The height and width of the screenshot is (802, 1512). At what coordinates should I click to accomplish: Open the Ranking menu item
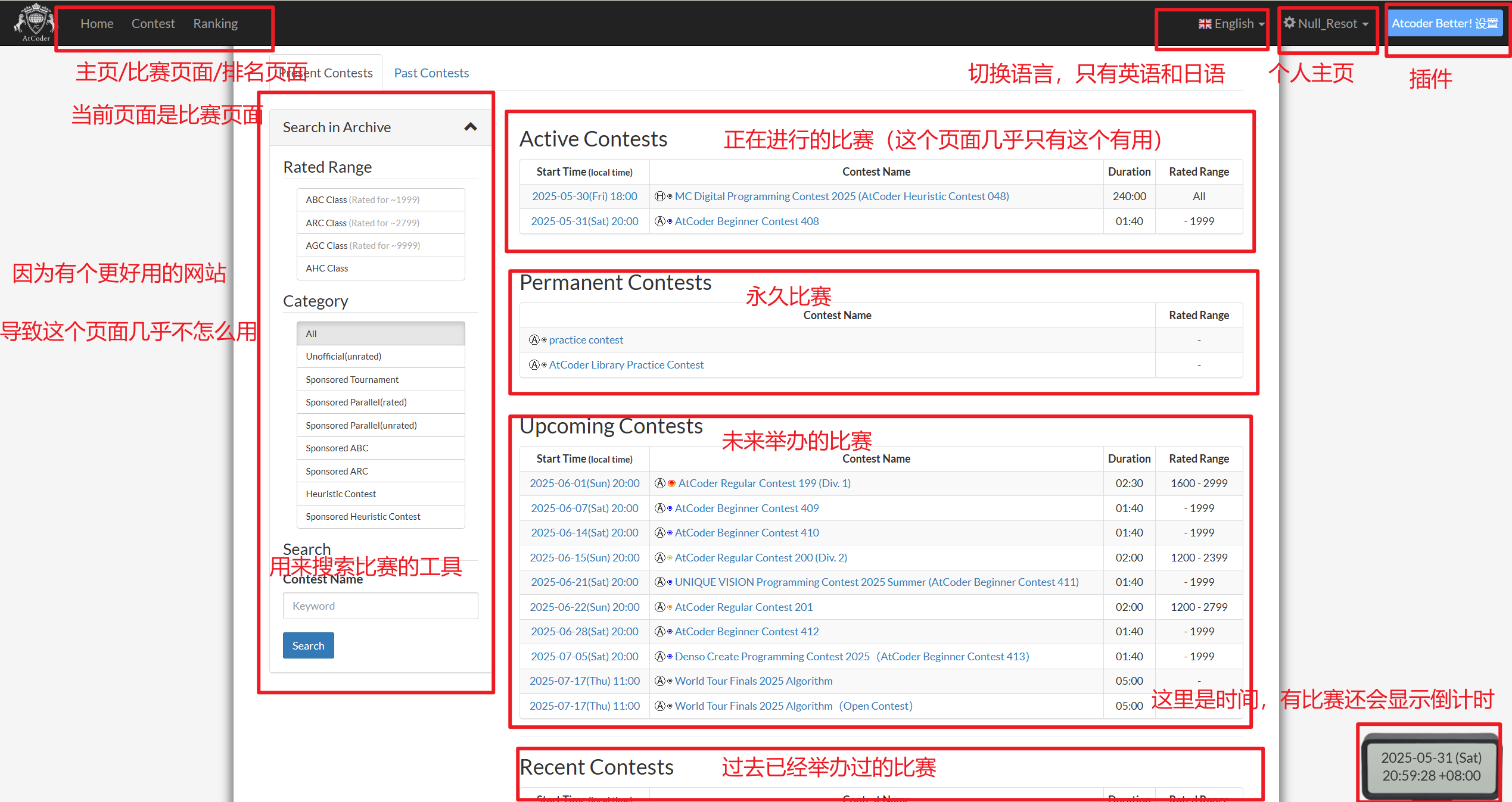[x=215, y=24]
